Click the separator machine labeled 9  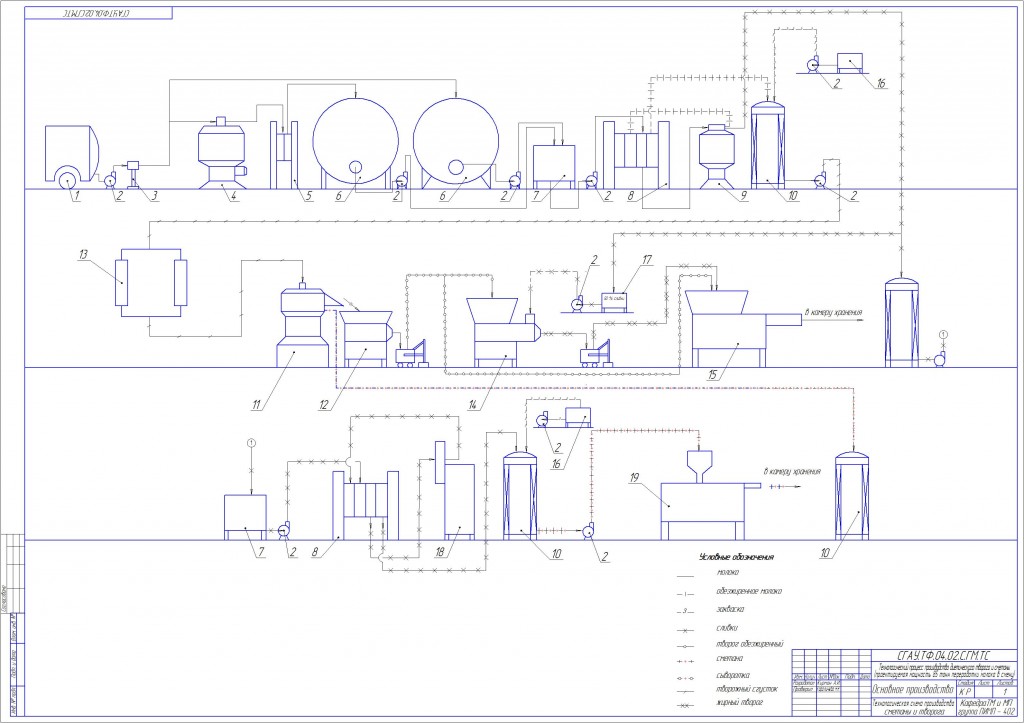(718, 159)
